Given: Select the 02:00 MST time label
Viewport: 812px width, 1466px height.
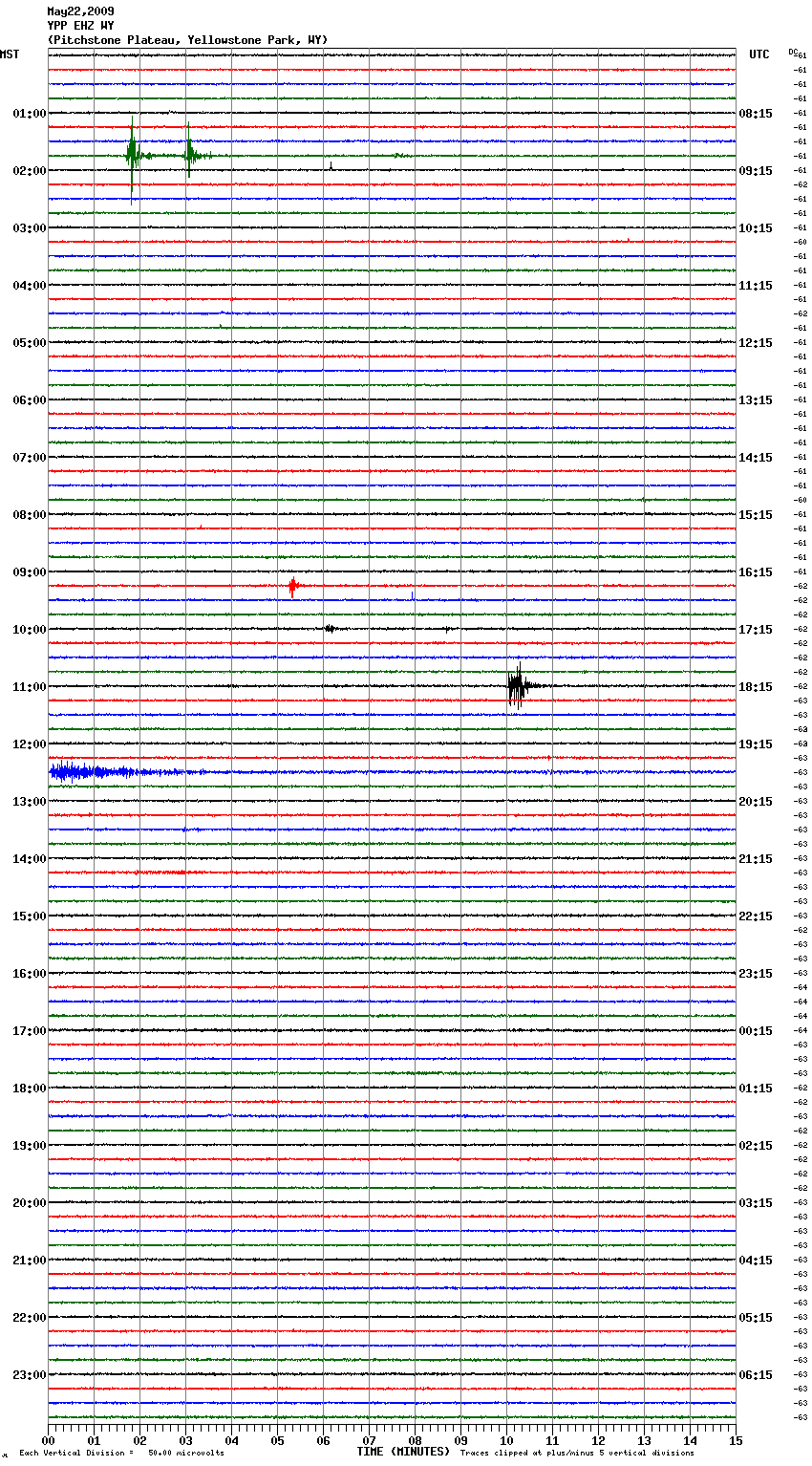Looking at the screenshot, I should (x=29, y=171).
